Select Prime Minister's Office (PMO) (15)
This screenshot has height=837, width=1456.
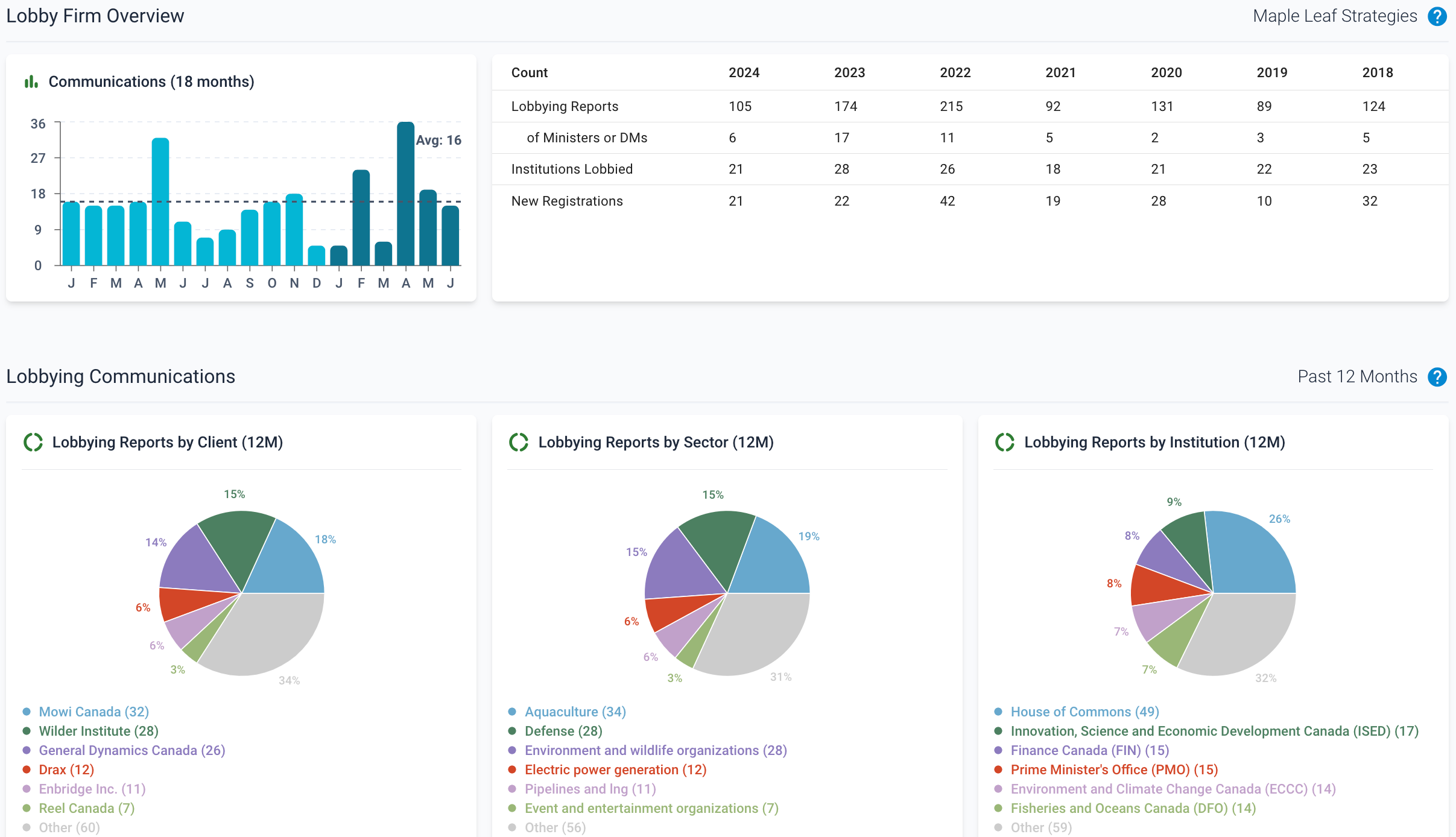pos(1114,769)
